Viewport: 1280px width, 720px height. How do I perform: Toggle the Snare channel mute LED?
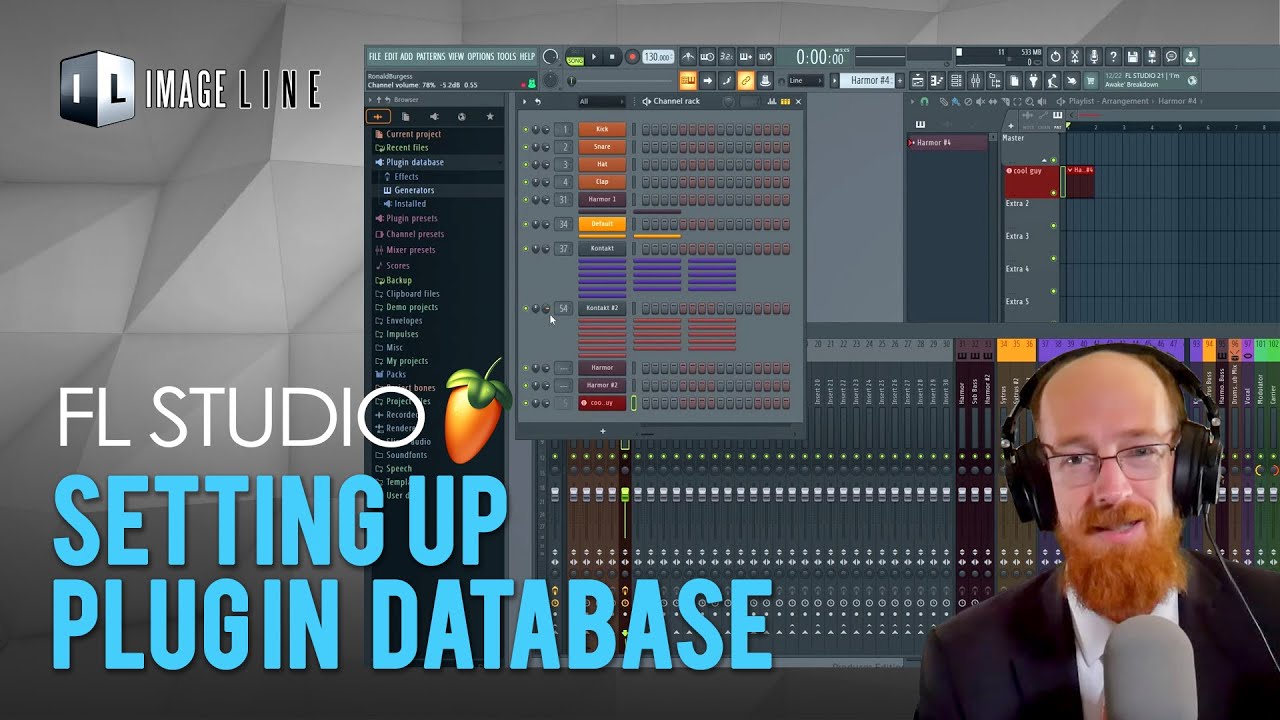point(525,147)
